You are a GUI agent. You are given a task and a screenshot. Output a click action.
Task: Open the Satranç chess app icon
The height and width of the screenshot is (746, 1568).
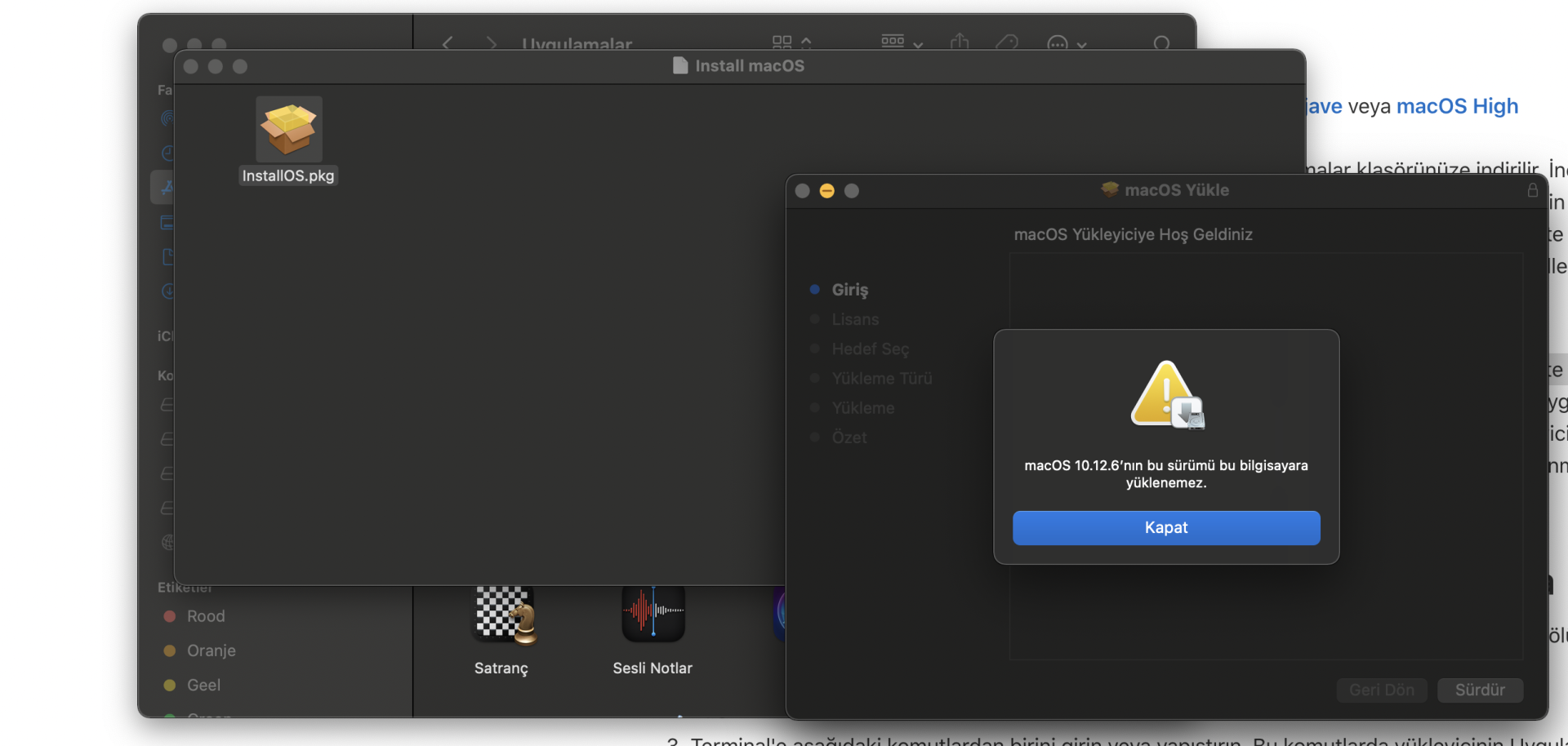[x=506, y=614]
